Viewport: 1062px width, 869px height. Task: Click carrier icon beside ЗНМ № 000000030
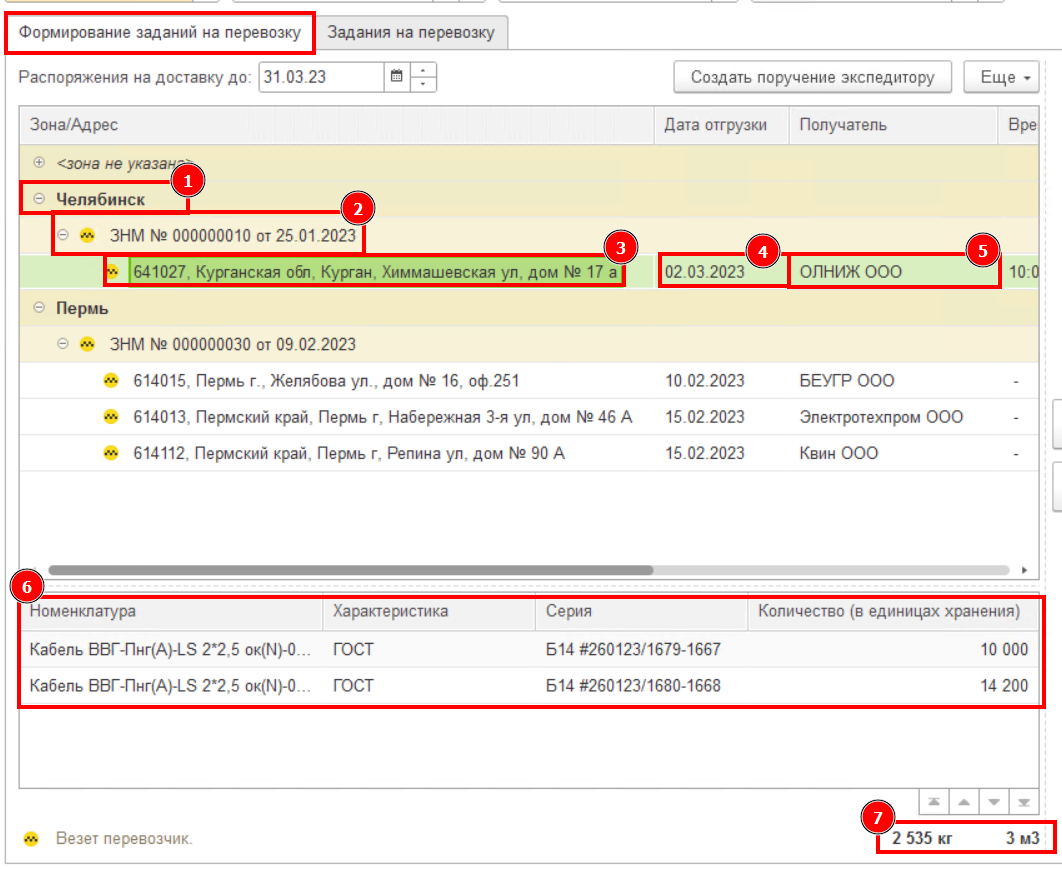pyautogui.click(x=87, y=344)
